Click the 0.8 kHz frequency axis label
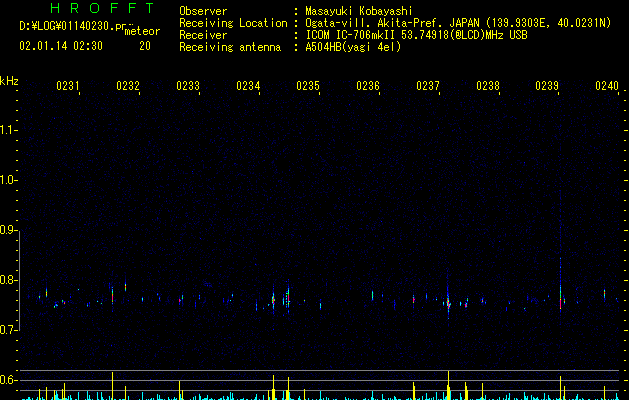 pyautogui.click(x=8, y=280)
